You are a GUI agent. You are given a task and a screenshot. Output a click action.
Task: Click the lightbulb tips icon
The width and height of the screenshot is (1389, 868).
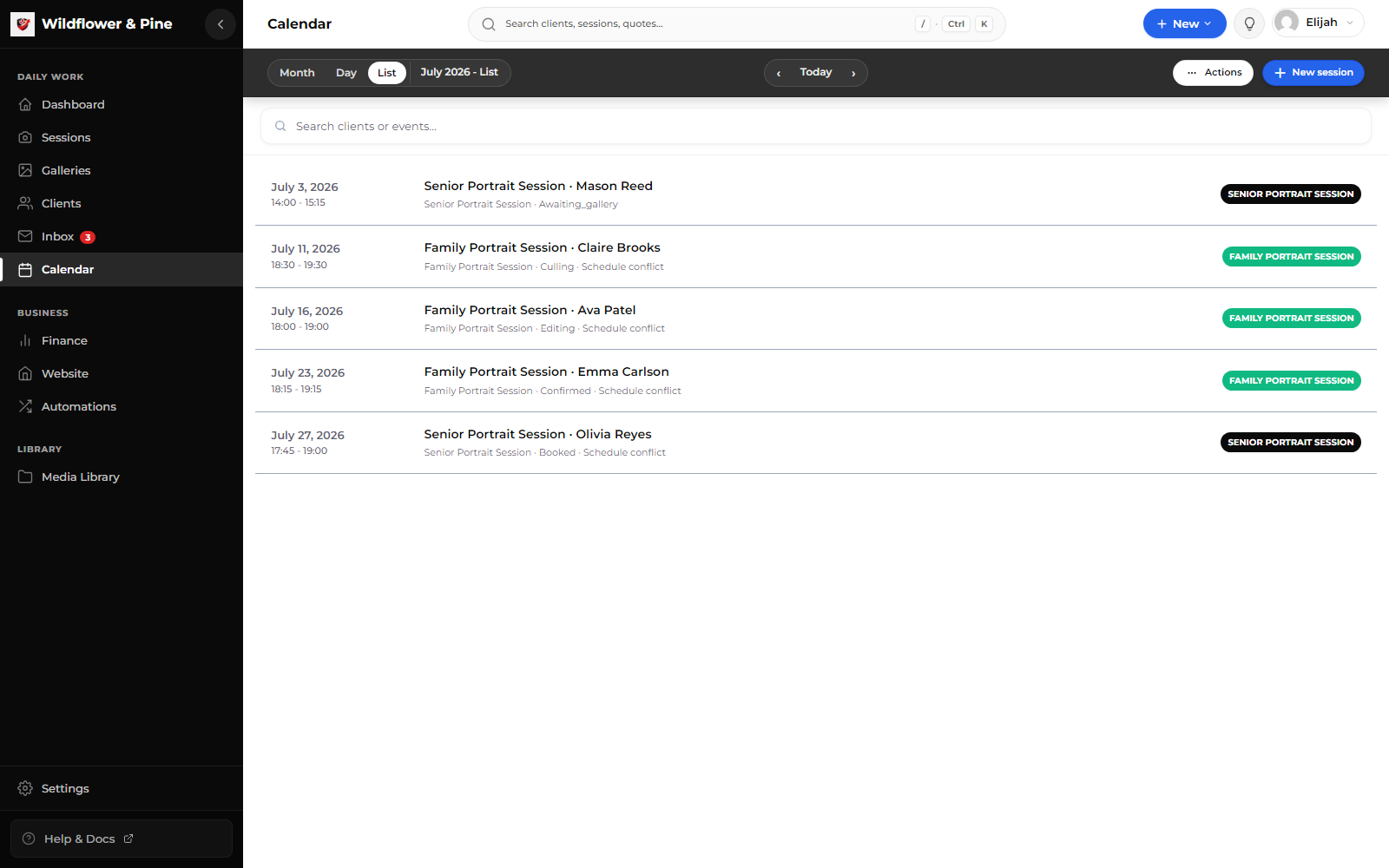coord(1249,23)
